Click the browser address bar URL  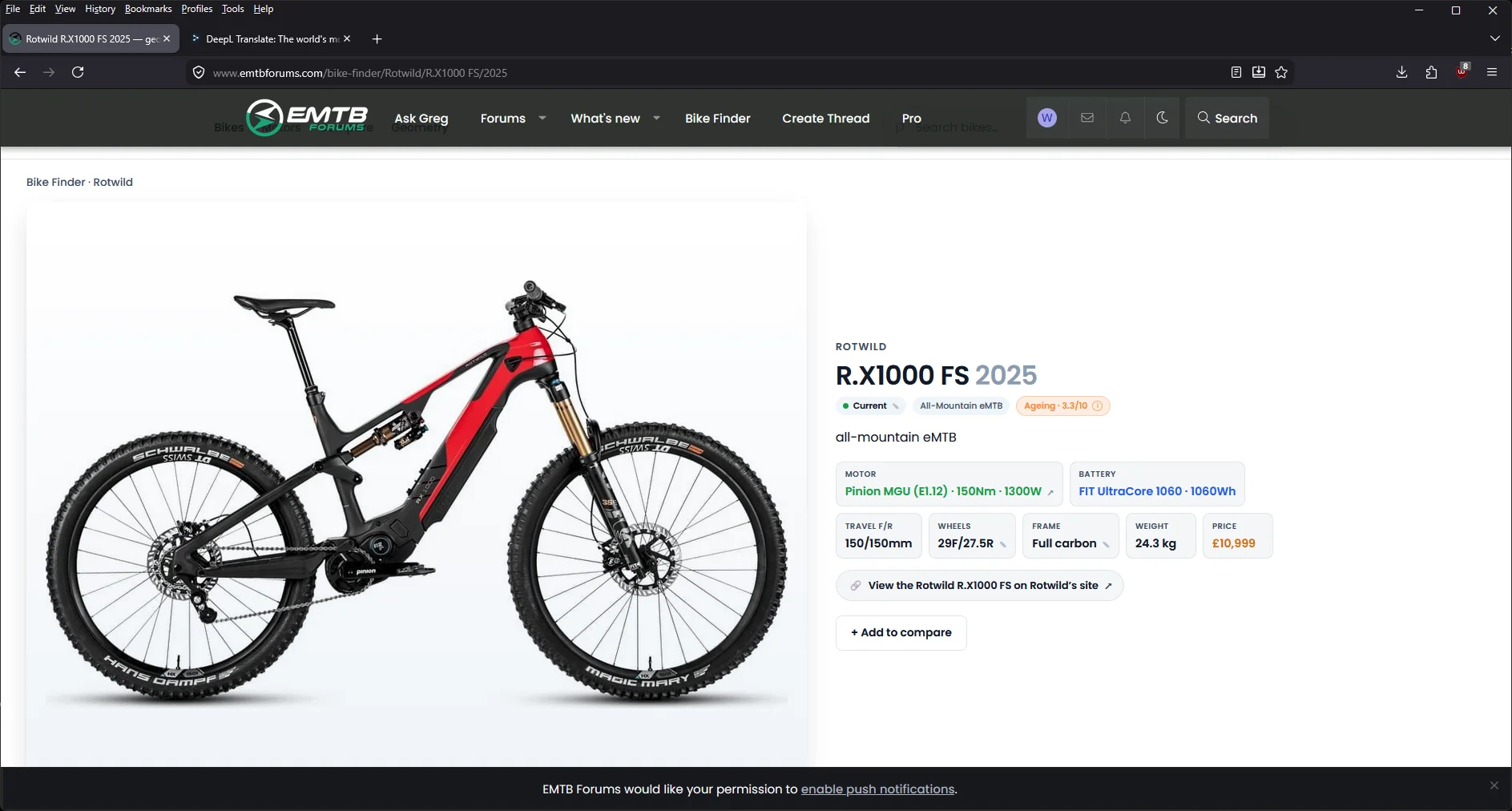[x=360, y=73]
